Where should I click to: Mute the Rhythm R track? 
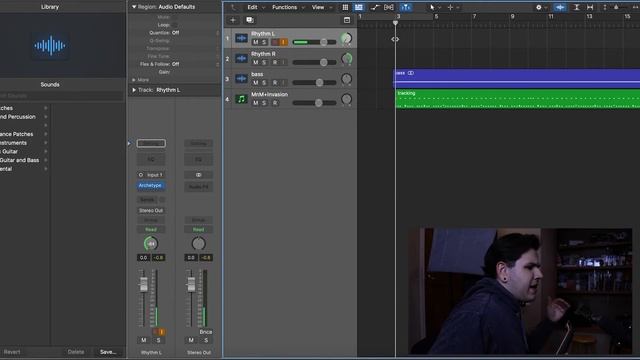coord(256,62)
